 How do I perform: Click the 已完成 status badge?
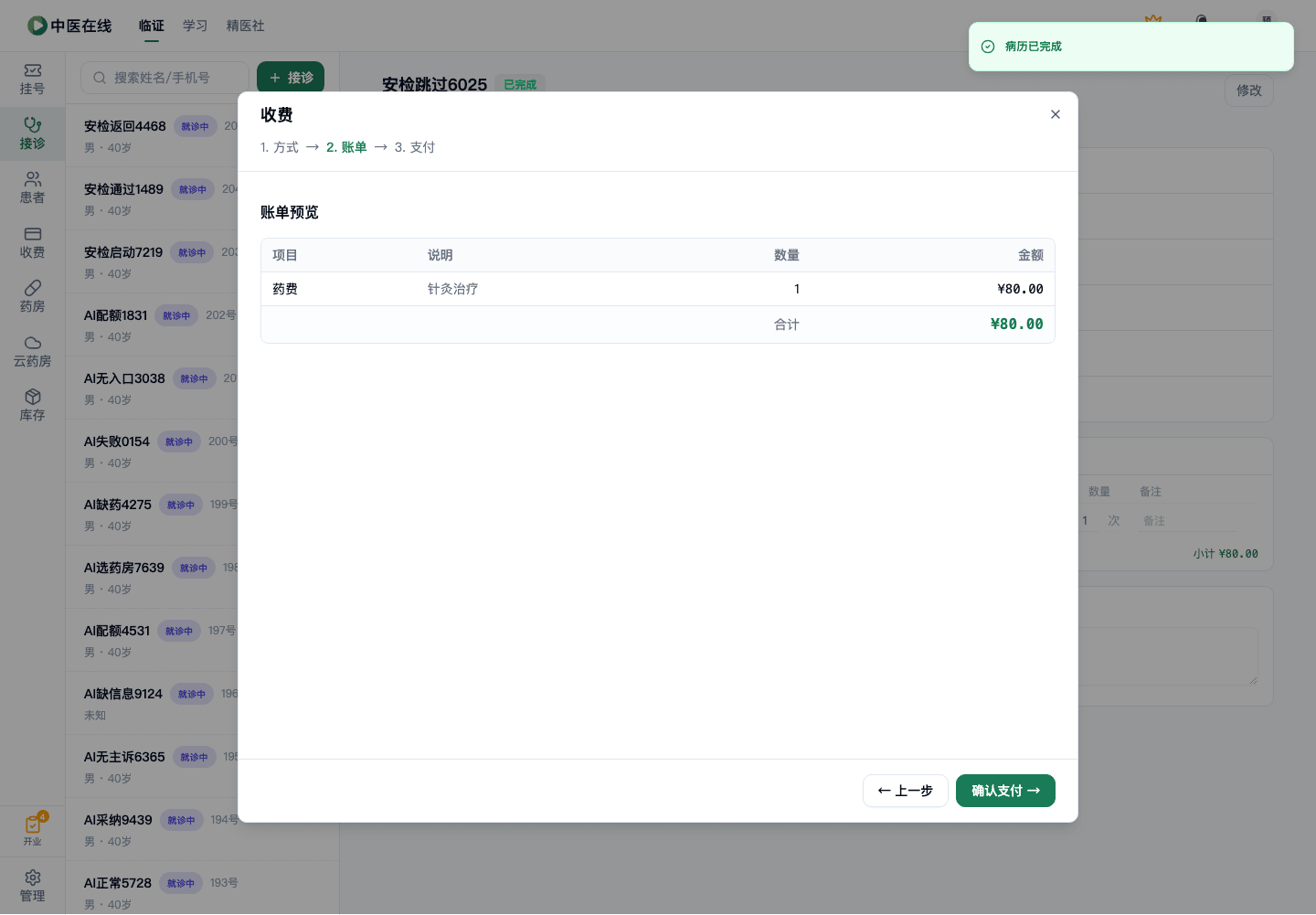520,85
